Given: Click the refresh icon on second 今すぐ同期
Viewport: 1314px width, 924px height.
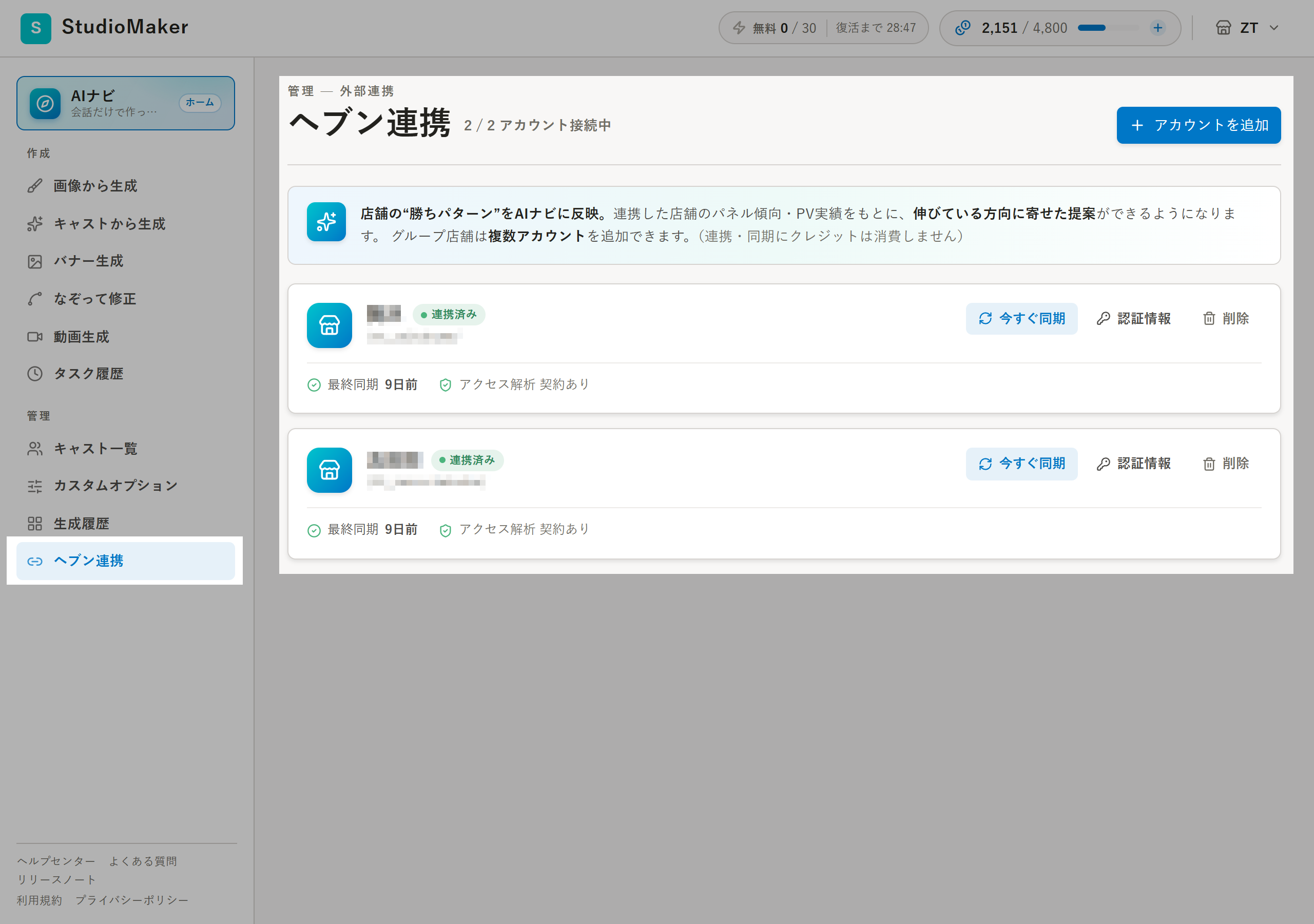Looking at the screenshot, I should point(985,464).
